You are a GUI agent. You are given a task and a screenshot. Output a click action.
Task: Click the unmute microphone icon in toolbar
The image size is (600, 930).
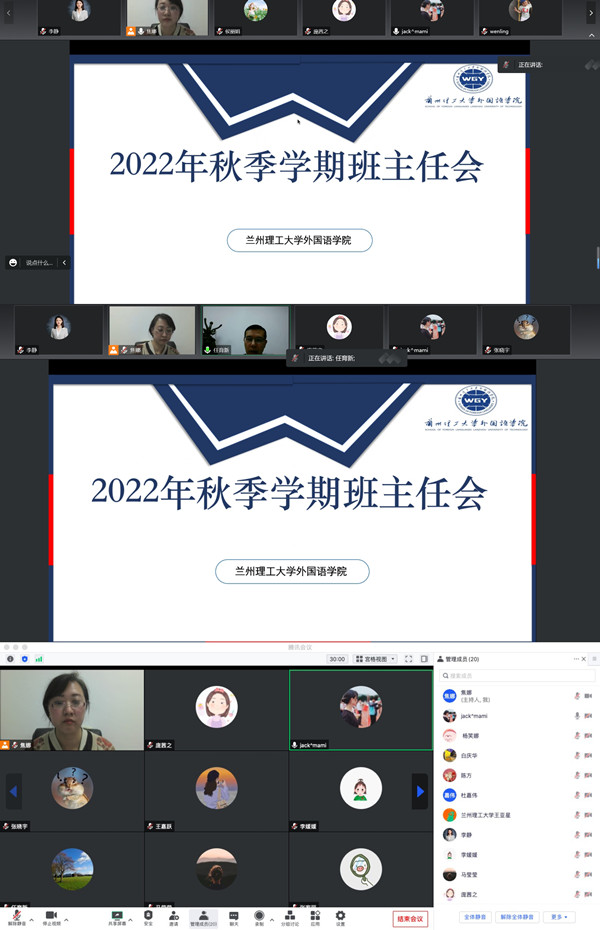[15, 915]
